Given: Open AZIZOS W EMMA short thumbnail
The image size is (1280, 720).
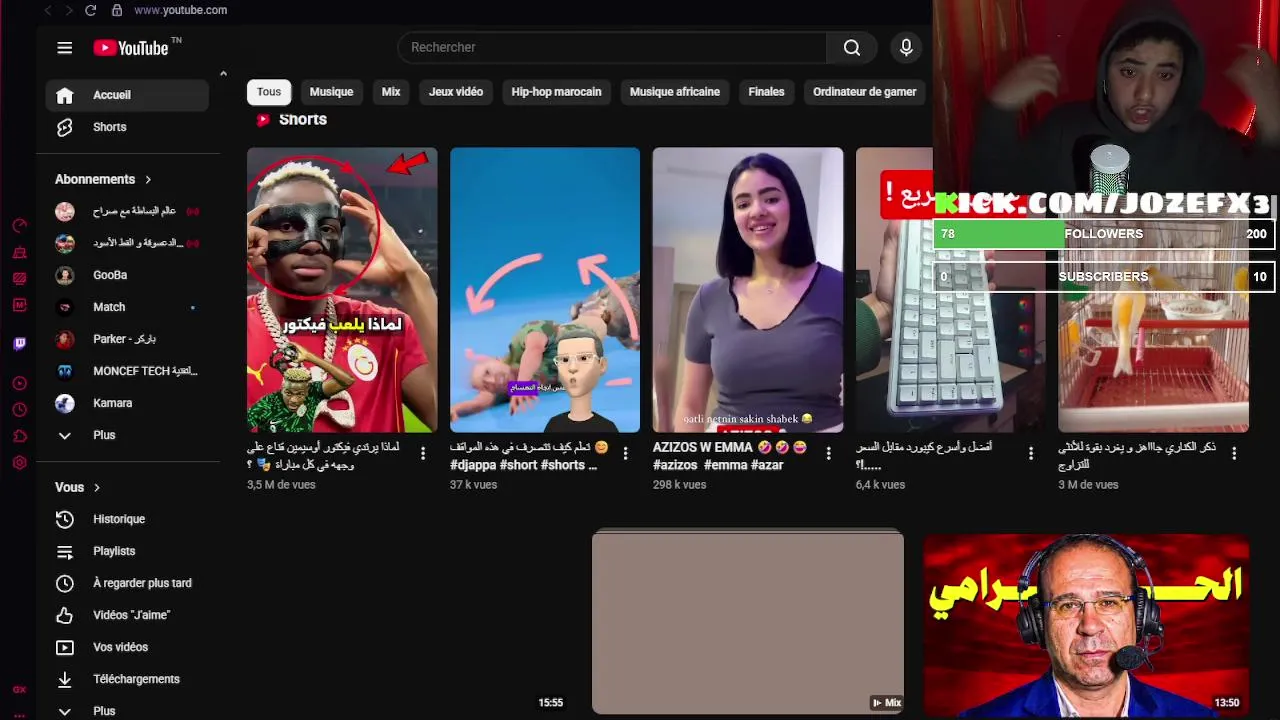Looking at the screenshot, I should [748, 290].
